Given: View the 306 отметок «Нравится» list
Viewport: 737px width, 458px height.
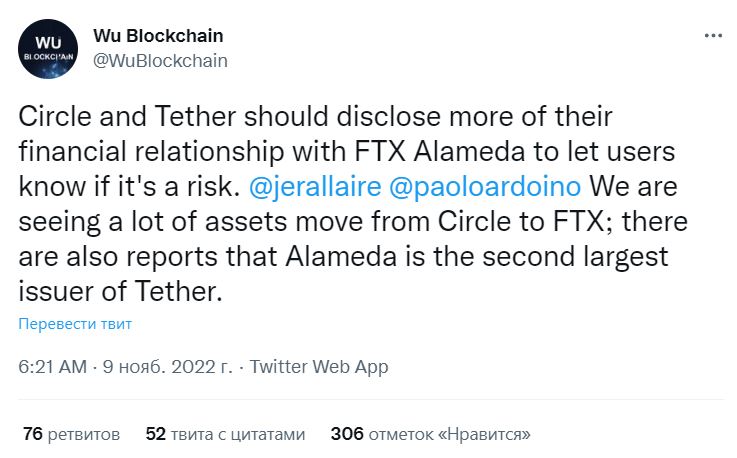Looking at the screenshot, I should (431, 434).
